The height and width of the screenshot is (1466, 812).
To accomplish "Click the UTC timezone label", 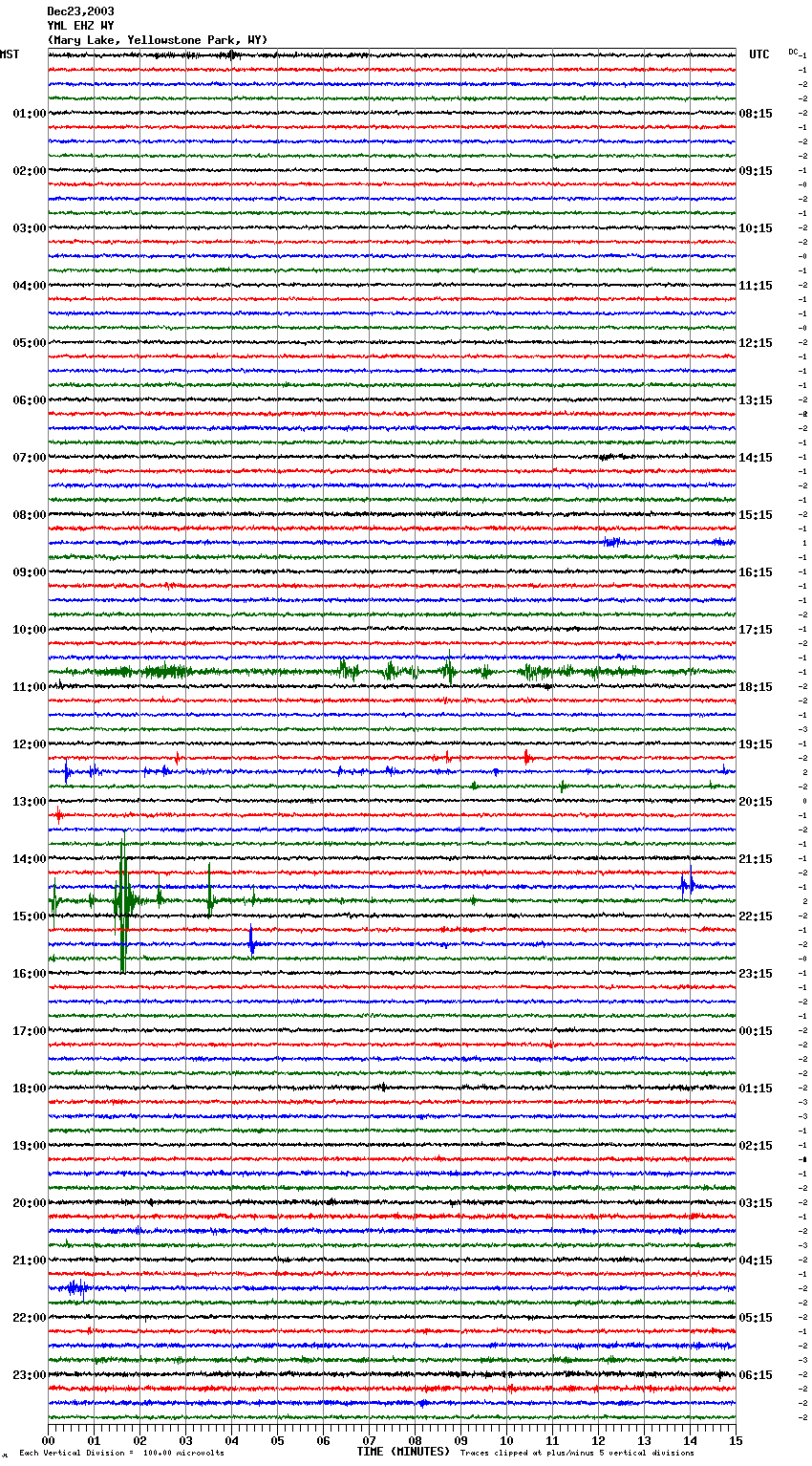I will point(759,54).
